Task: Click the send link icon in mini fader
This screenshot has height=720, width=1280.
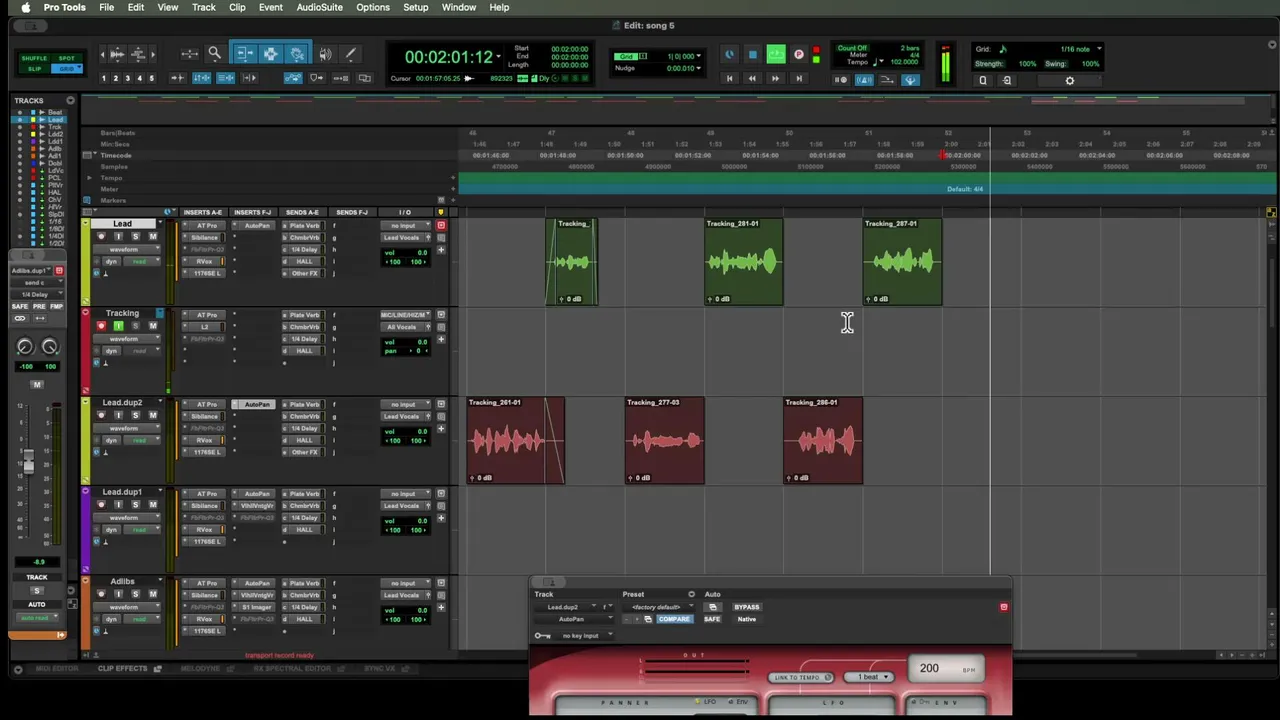Action: click(x=19, y=319)
